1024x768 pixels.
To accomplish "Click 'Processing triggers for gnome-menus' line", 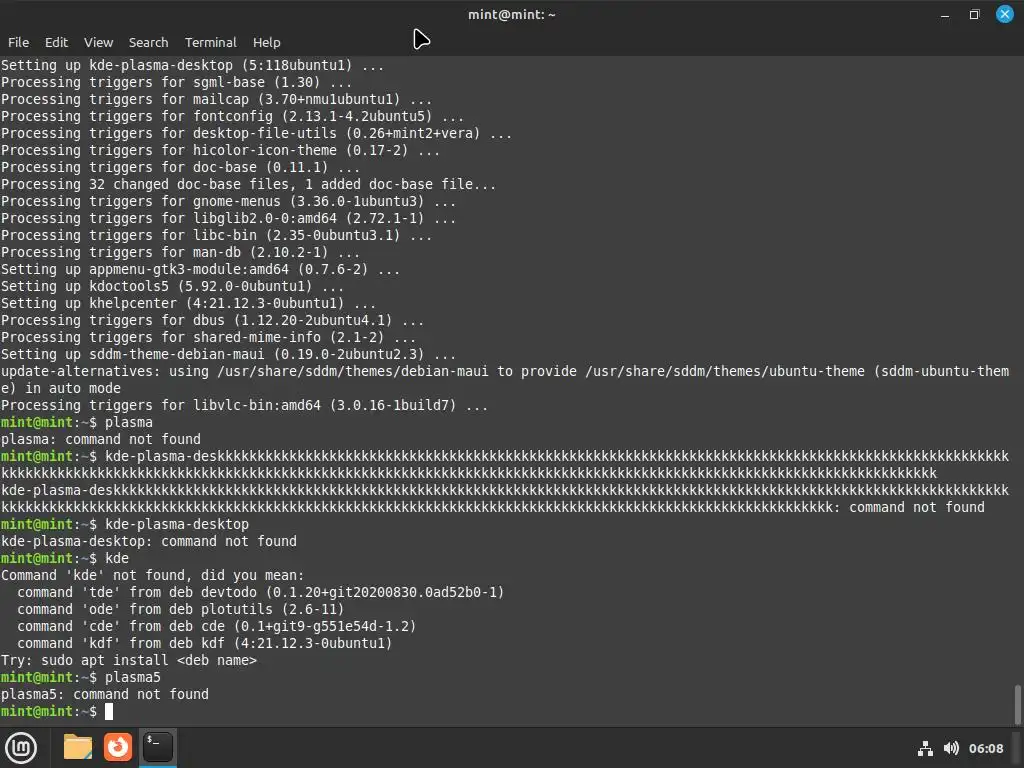I will click(228, 201).
